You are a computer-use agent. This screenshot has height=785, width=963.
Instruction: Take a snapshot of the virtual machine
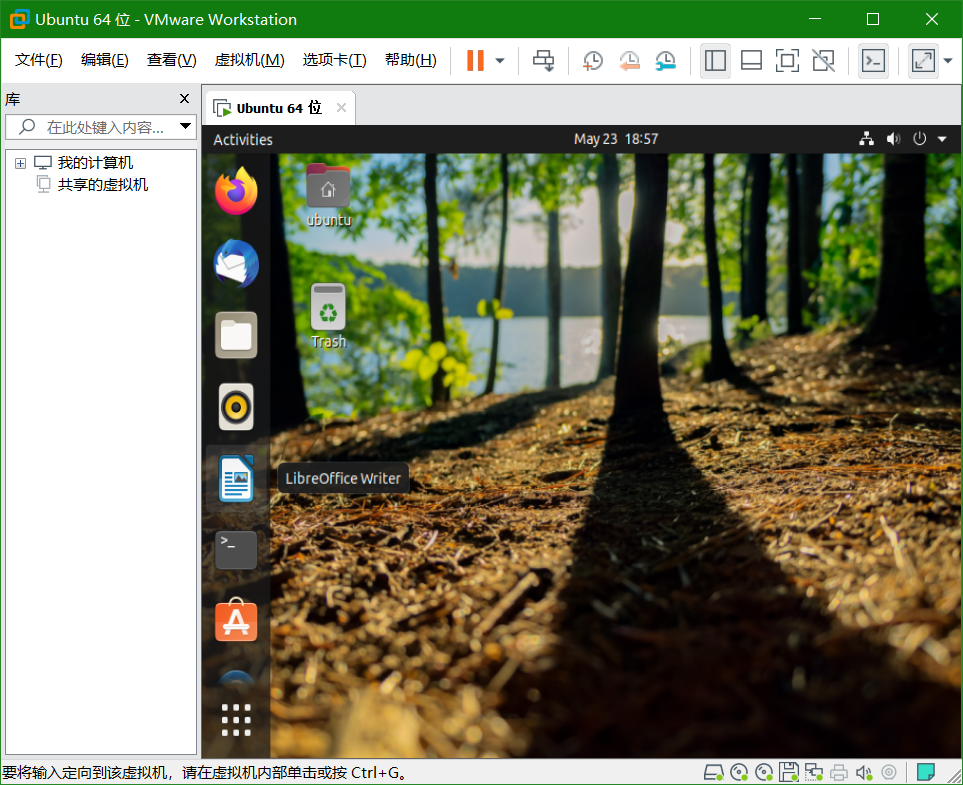click(592, 60)
